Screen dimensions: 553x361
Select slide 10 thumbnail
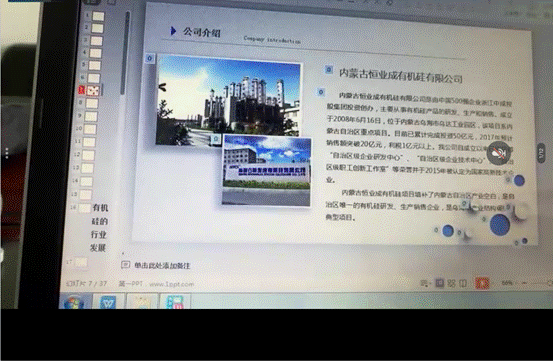[90, 129]
